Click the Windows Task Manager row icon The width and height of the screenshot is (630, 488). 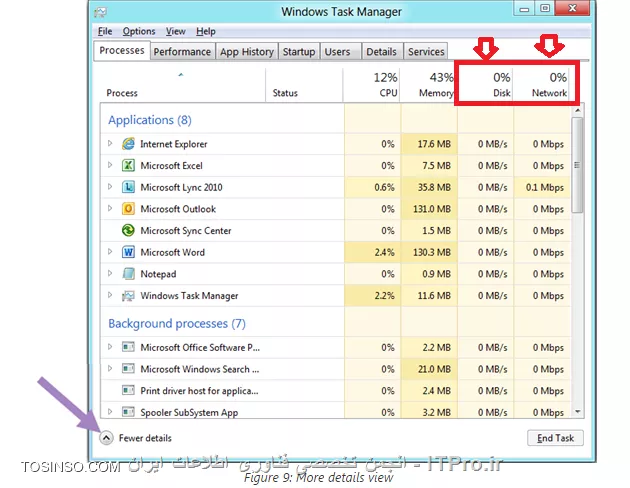coord(128,296)
